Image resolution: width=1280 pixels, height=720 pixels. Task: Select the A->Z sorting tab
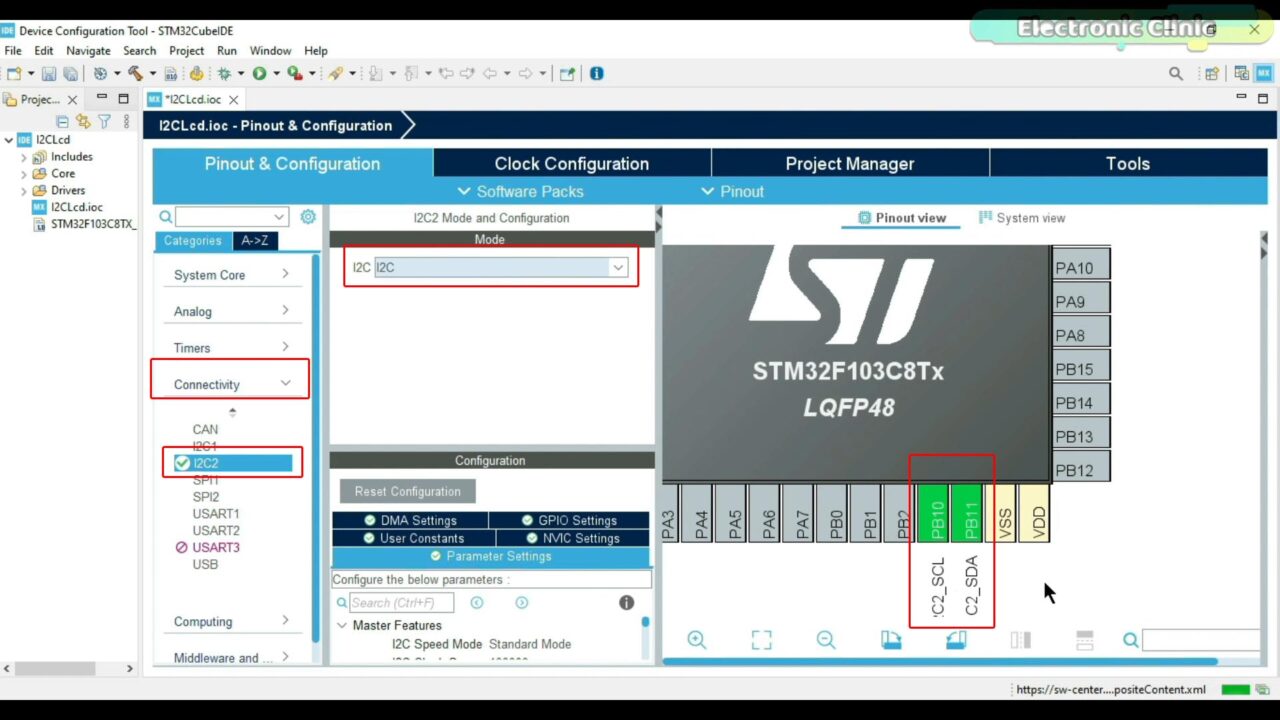255,241
